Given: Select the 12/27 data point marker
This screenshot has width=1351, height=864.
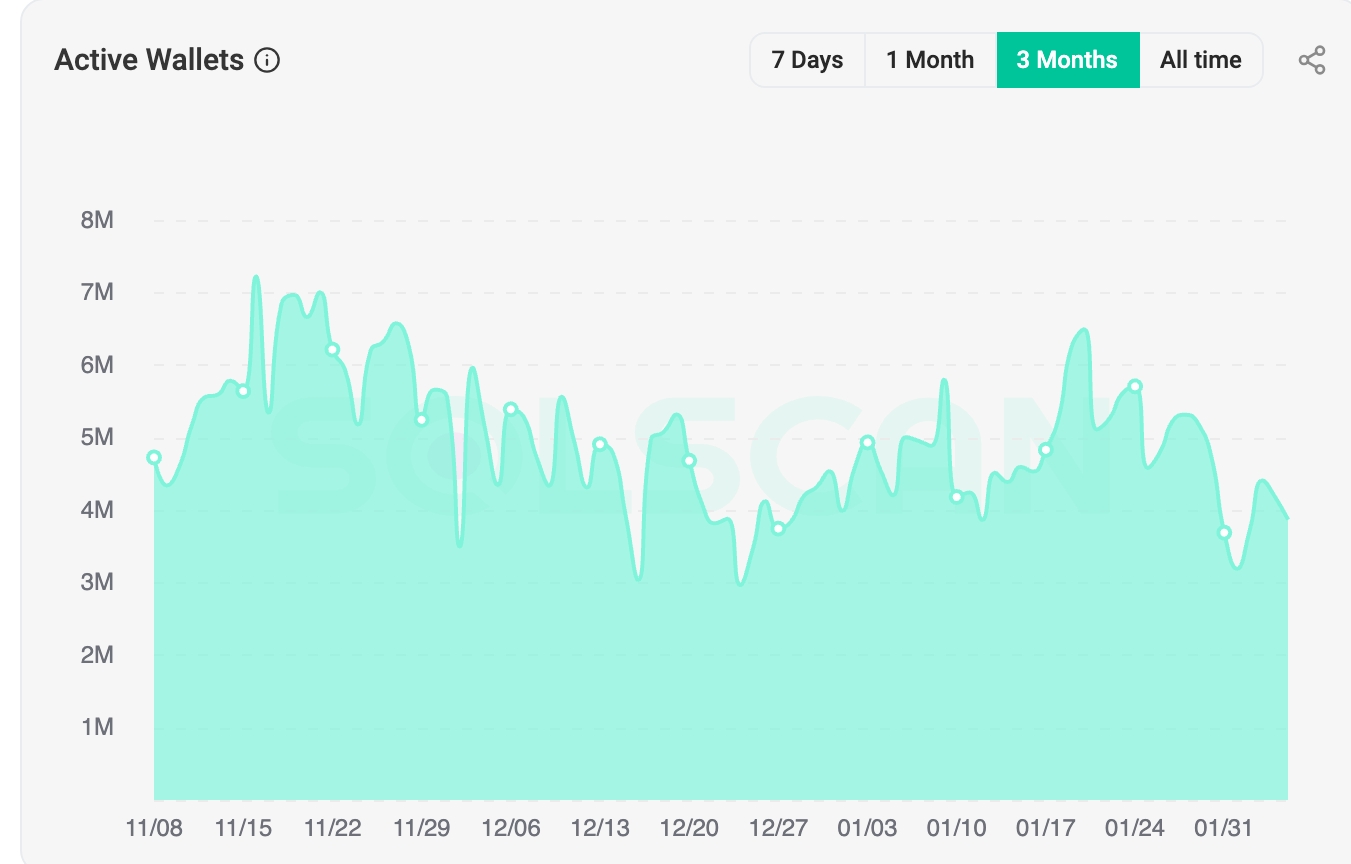Looking at the screenshot, I should [x=778, y=528].
